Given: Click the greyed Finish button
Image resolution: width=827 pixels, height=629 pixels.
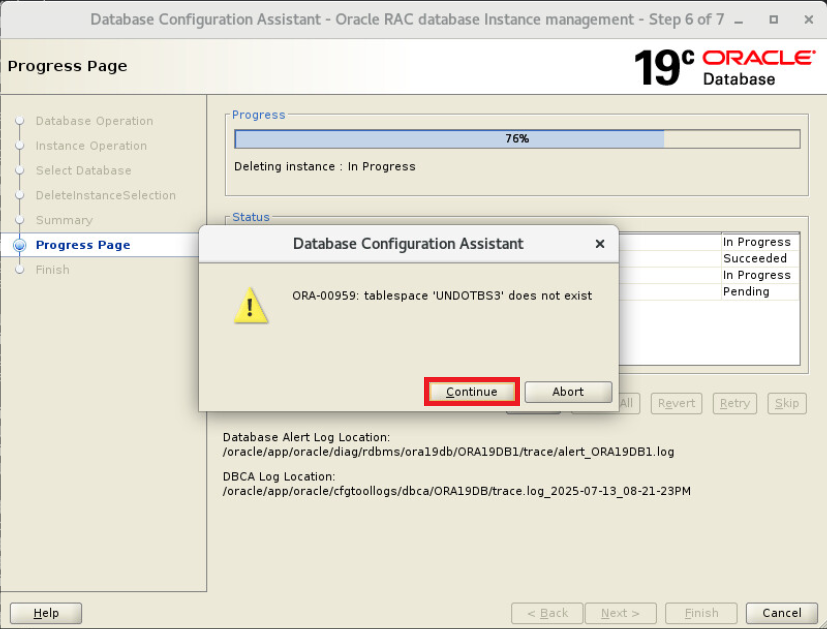Looking at the screenshot, I should tap(701, 613).
